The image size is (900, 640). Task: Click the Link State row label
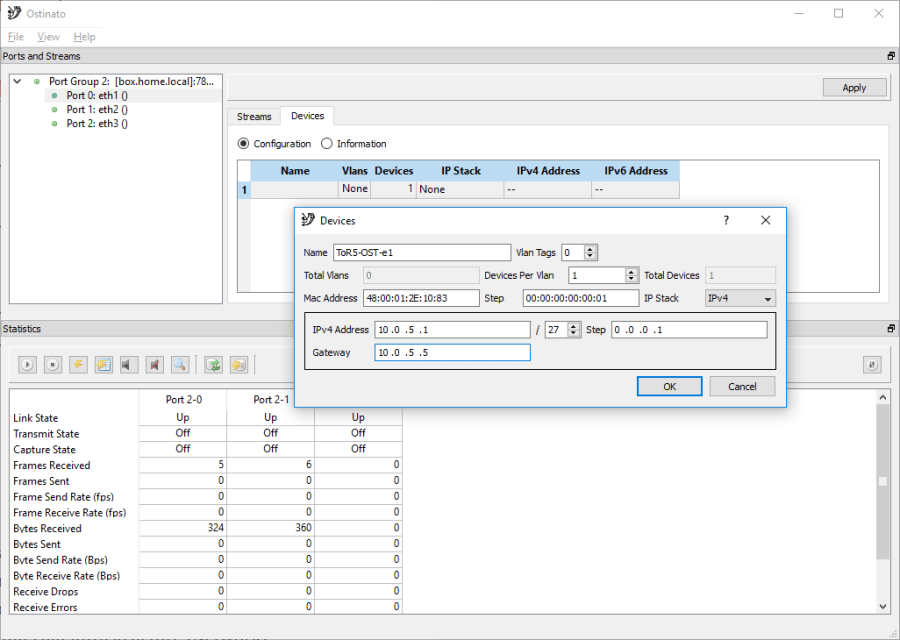pyautogui.click(x=36, y=418)
